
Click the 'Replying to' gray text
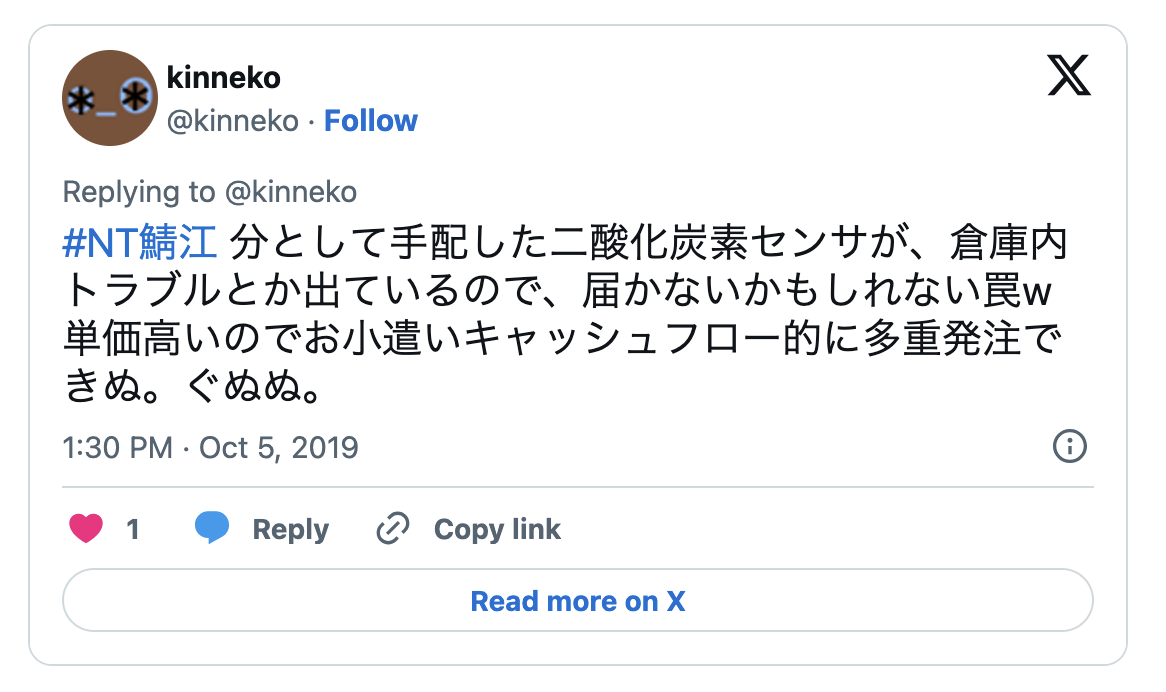138,191
